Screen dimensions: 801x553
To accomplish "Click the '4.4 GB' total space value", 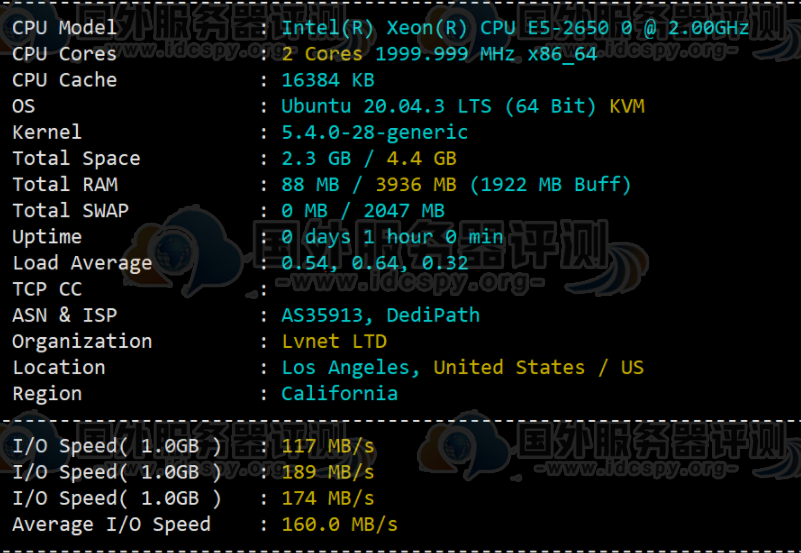I will pyautogui.click(x=421, y=158).
